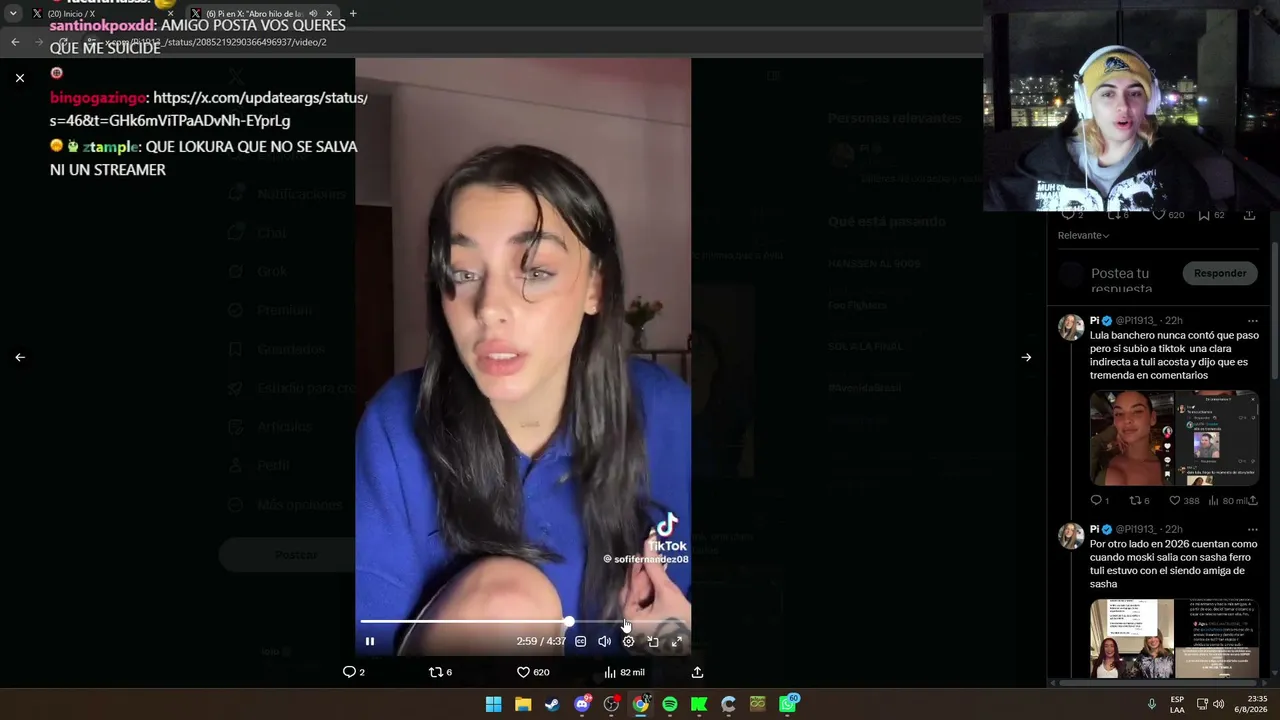
Task: Seek on the video progress bar
Action: click(523, 622)
